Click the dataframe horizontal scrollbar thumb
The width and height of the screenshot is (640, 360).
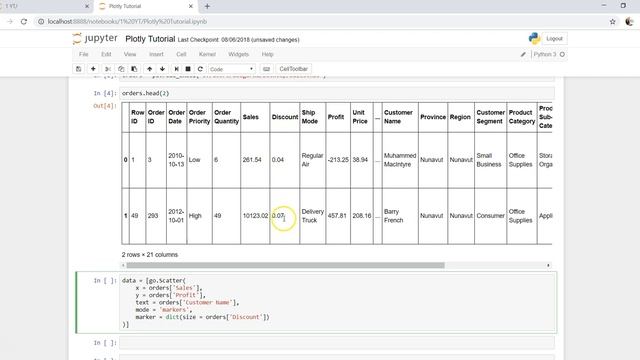285,265
